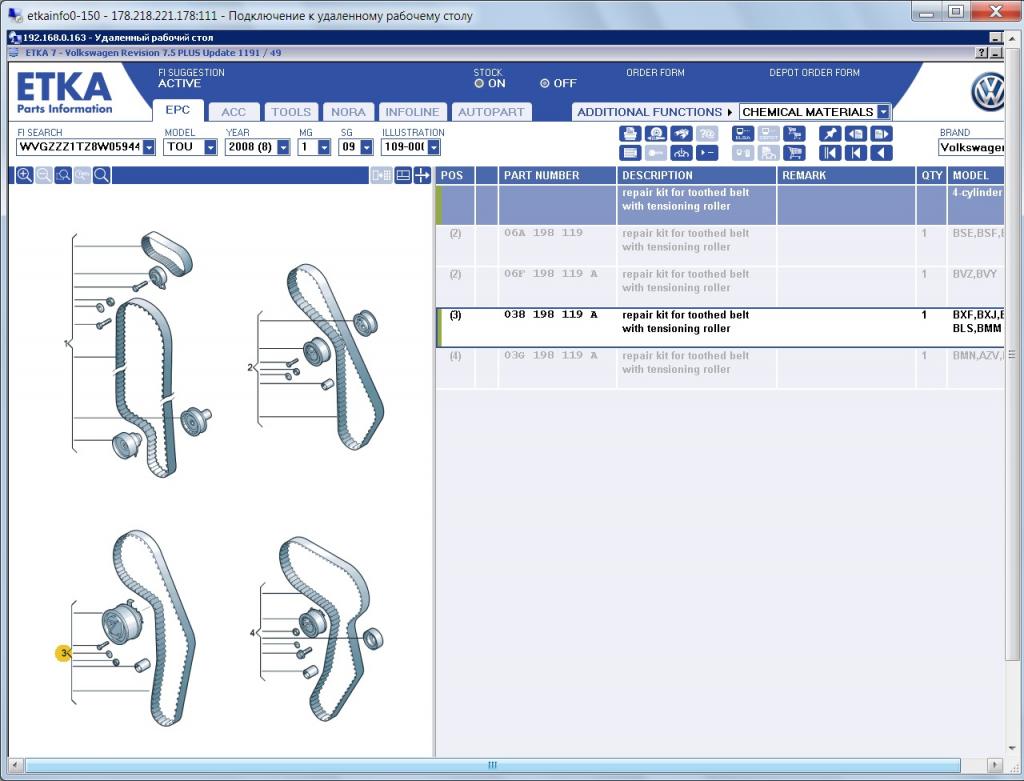1024x781 pixels.
Task: Click the wheel/disc icon next to printer
Action: [x=656, y=134]
